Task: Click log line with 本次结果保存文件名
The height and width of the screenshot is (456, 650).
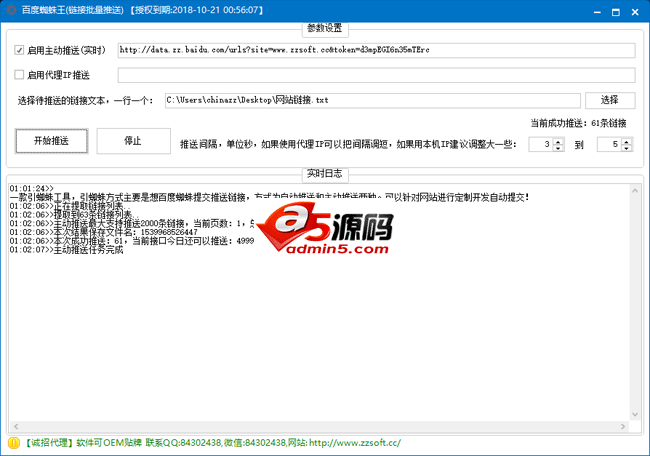Action: pos(104,232)
